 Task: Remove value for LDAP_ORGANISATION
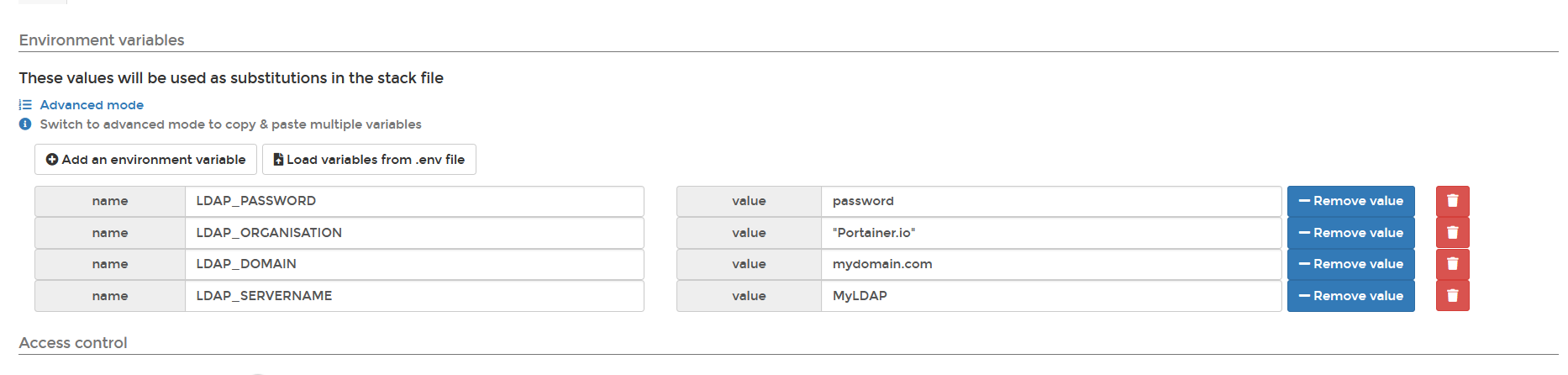1350,233
